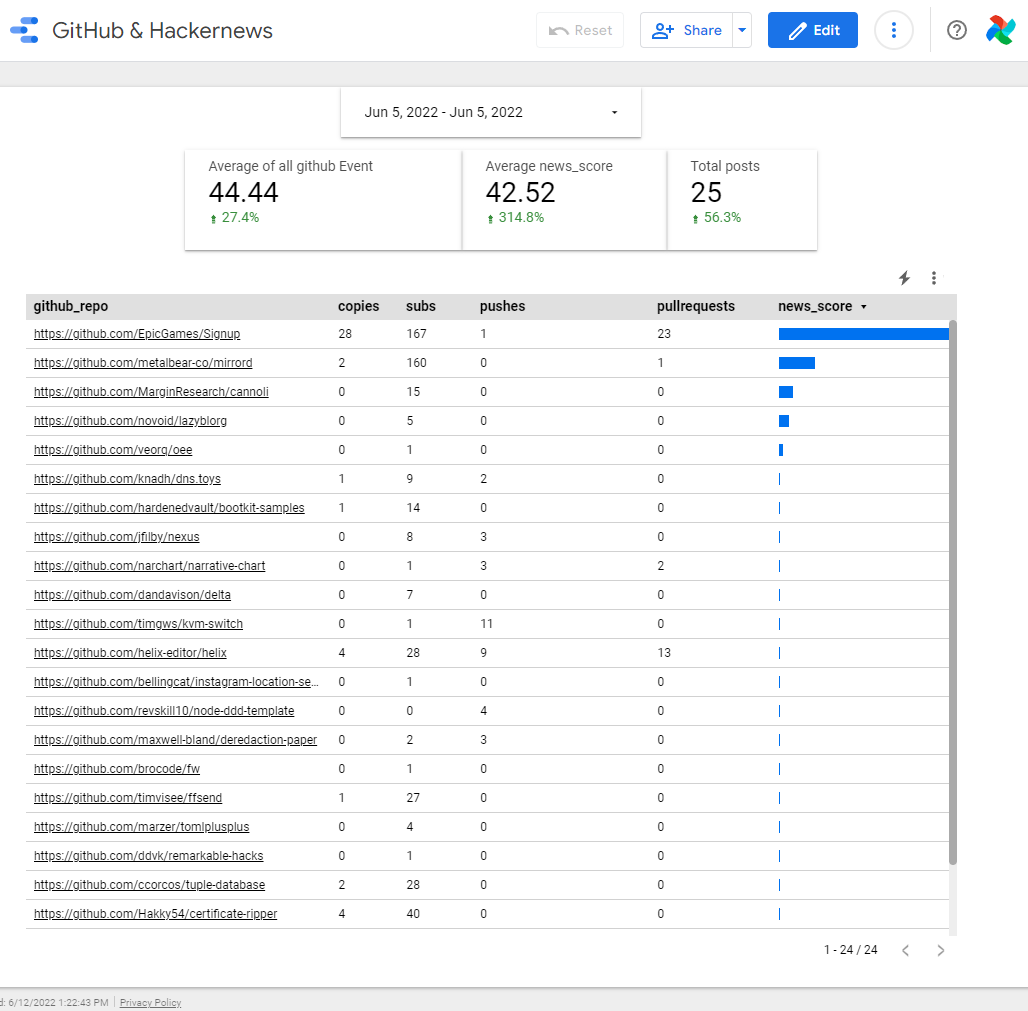Sort by the copies column header
Screen dimensions: 1028x1011
pyautogui.click(x=359, y=306)
